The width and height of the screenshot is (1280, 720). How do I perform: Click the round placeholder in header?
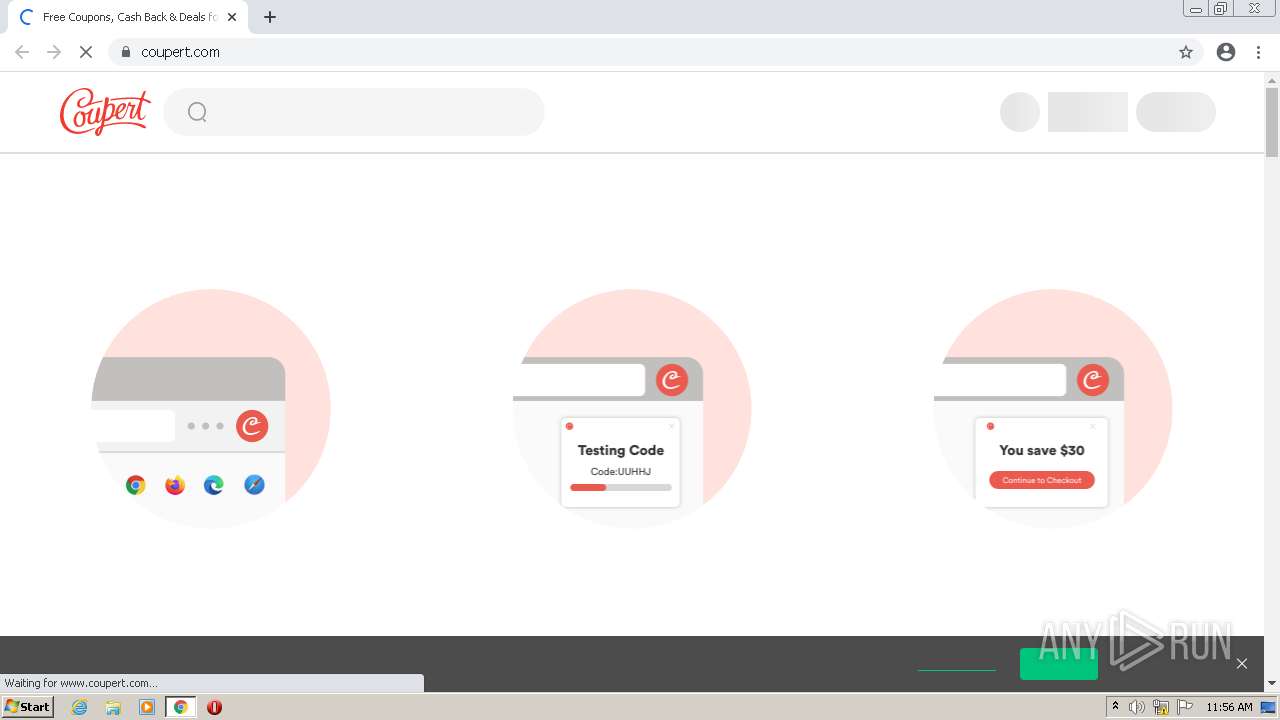pos(1020,112)
